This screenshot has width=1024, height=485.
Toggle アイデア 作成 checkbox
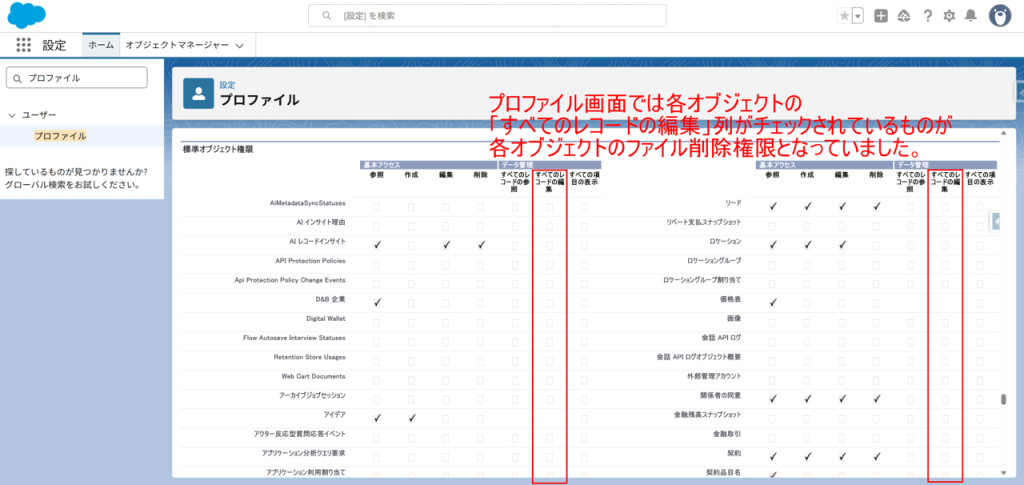point(411,418)
